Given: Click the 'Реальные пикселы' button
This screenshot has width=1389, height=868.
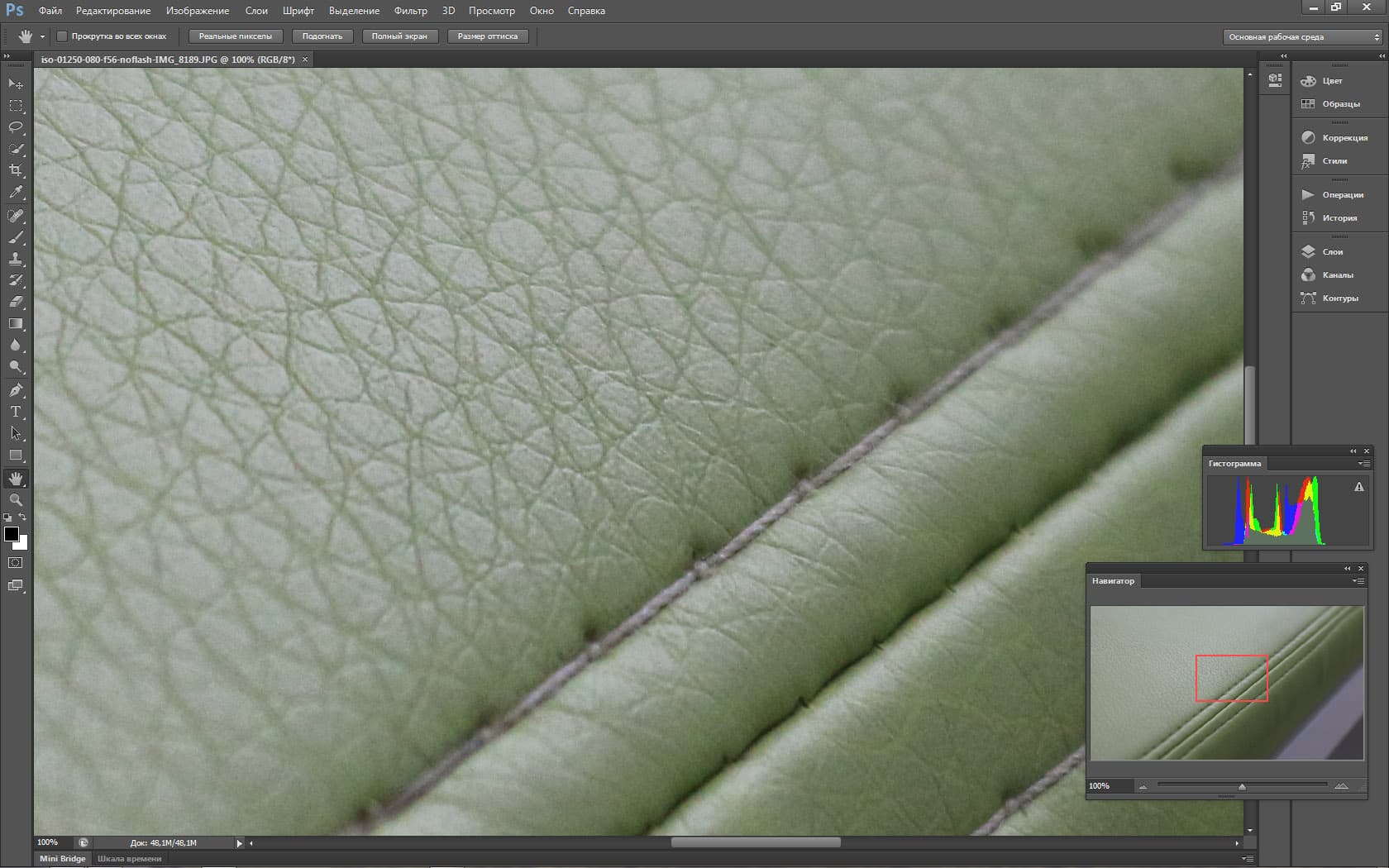Looking at the screenshot, I should (236, 36).
